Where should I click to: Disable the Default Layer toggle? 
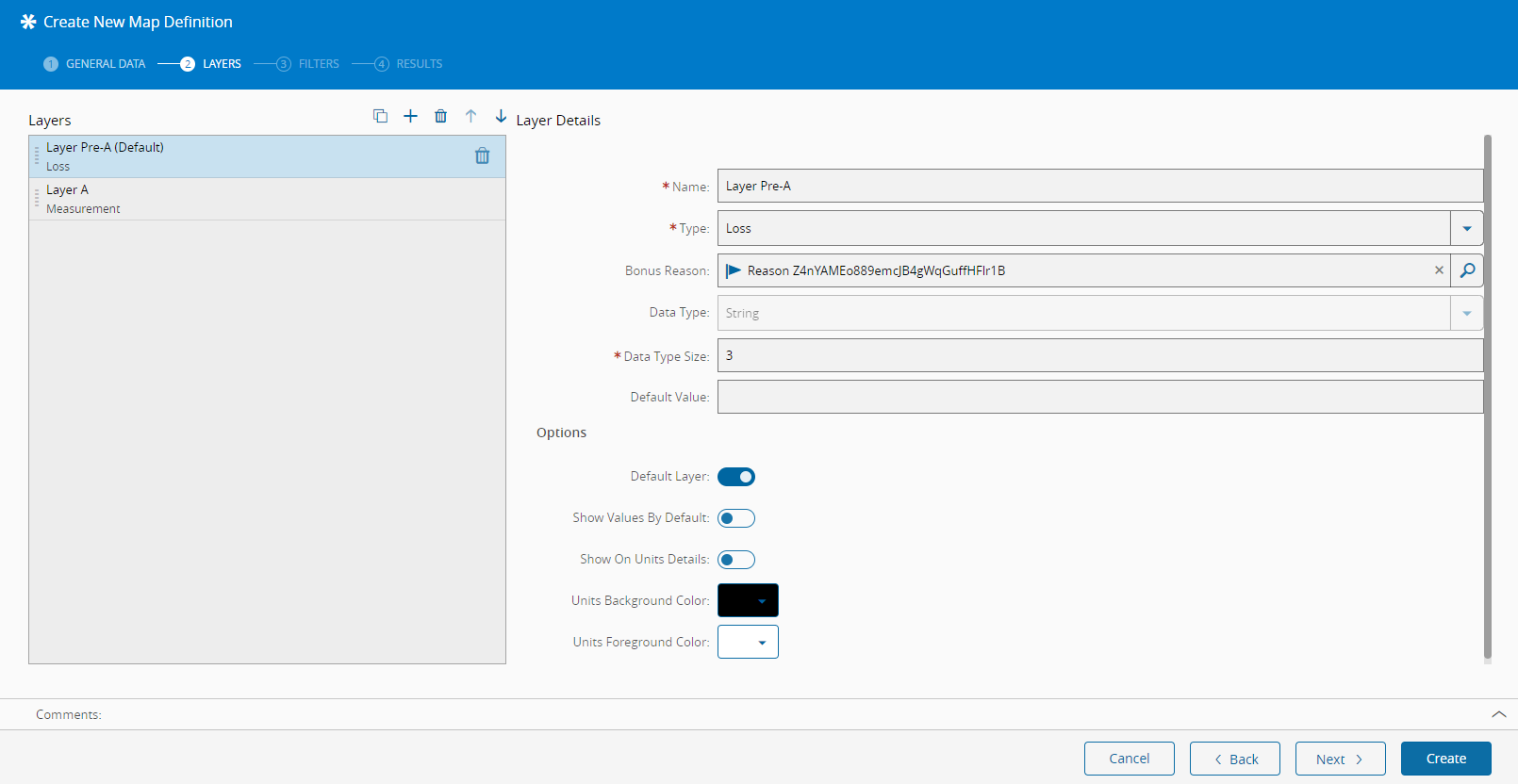point(736,477)
